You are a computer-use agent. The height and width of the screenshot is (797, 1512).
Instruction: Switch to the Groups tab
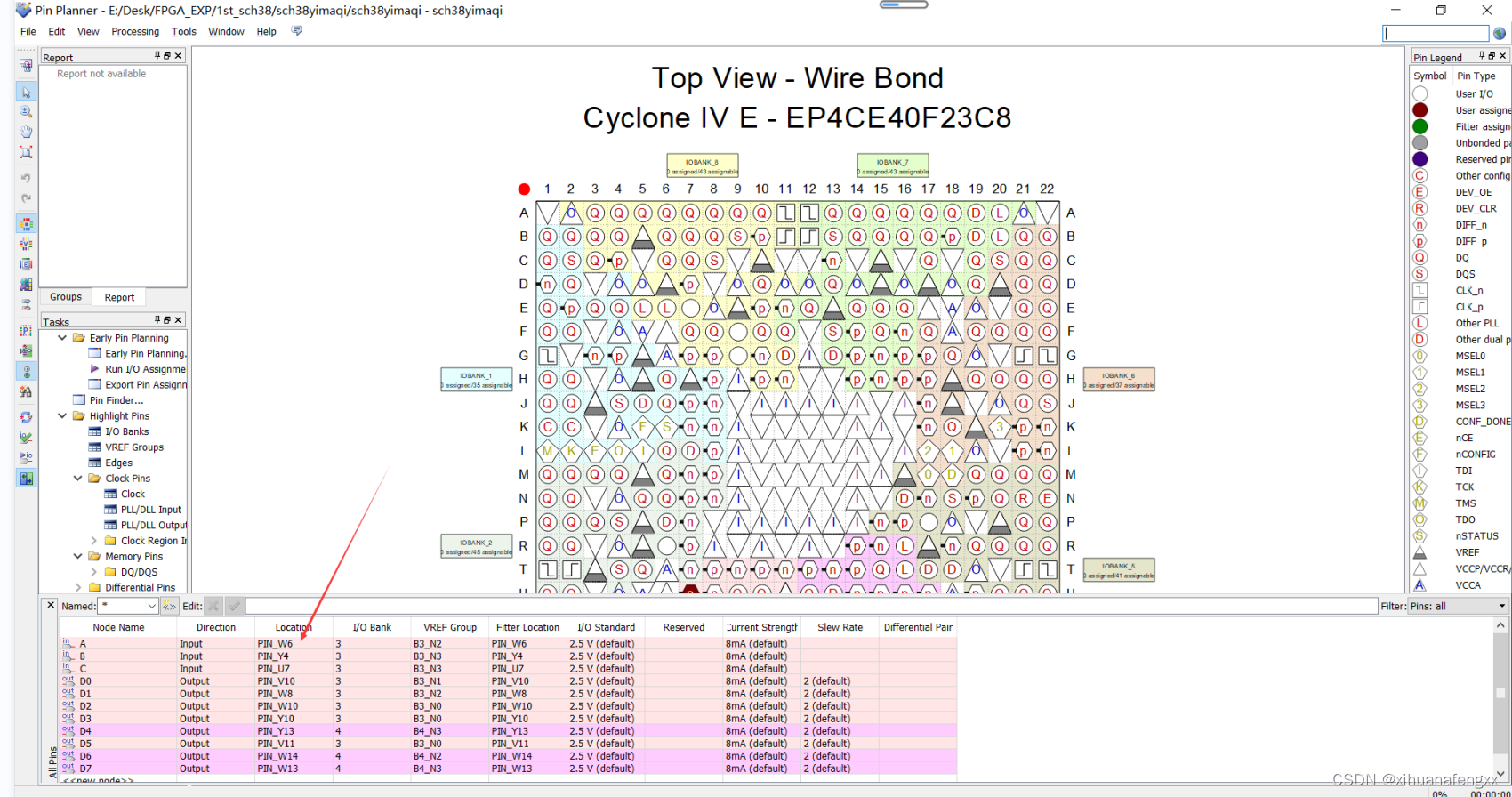[66, 297]
